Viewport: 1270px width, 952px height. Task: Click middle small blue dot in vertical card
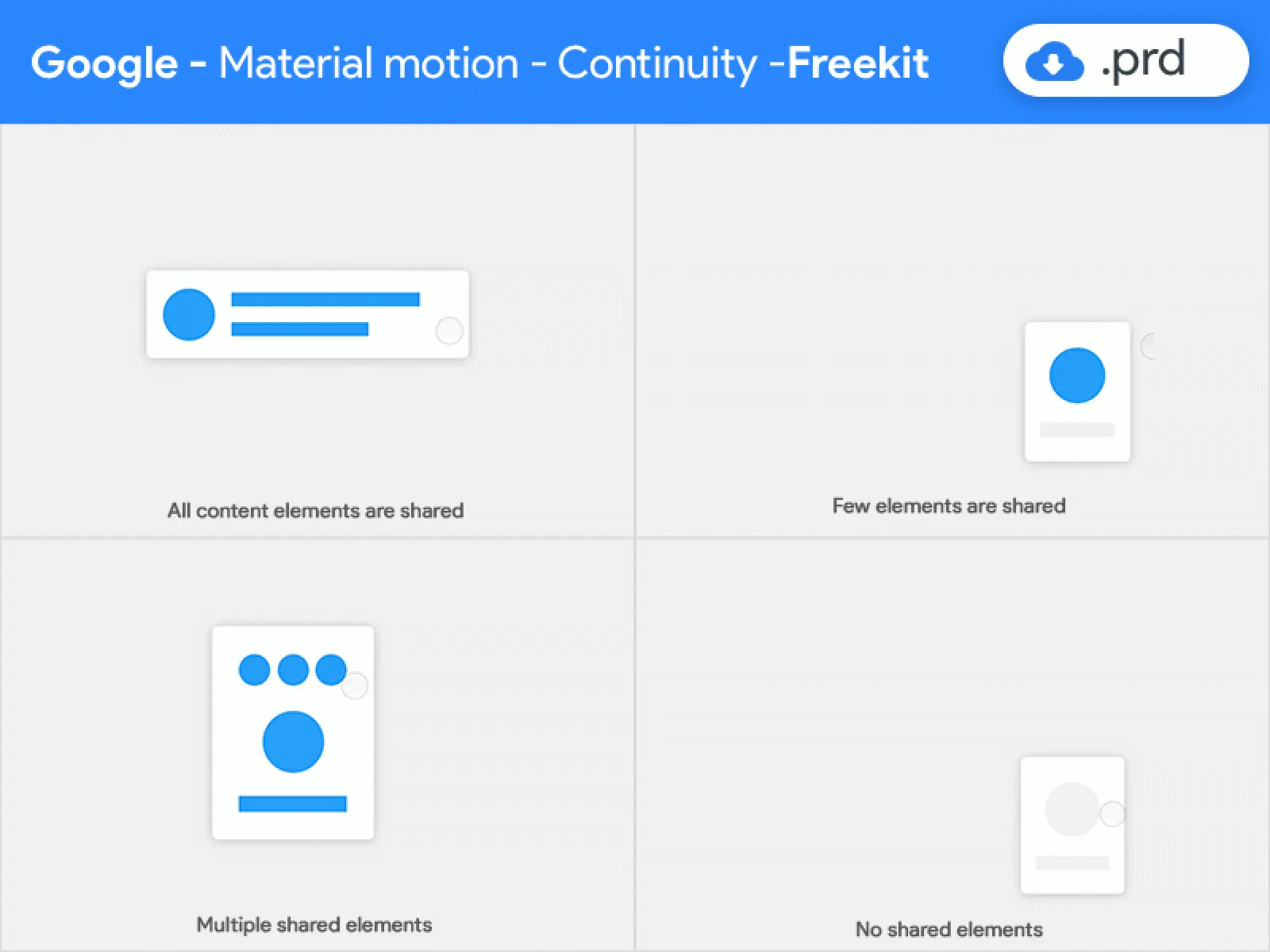click(293, 670)
